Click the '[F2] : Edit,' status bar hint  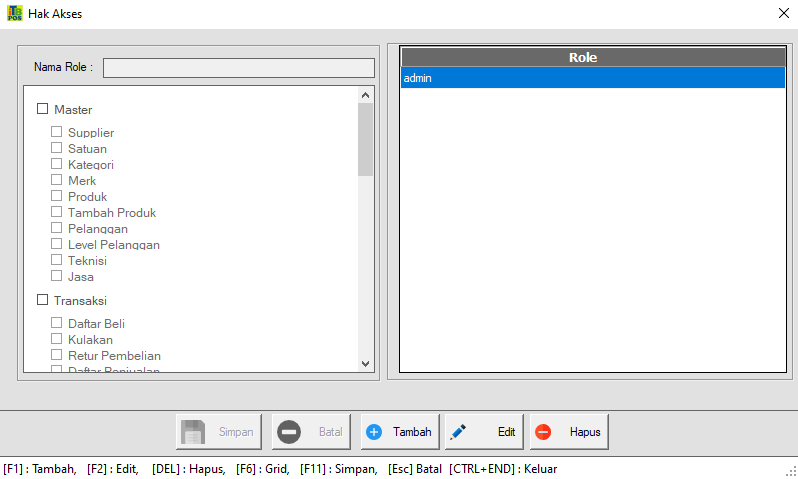point(112,469)
